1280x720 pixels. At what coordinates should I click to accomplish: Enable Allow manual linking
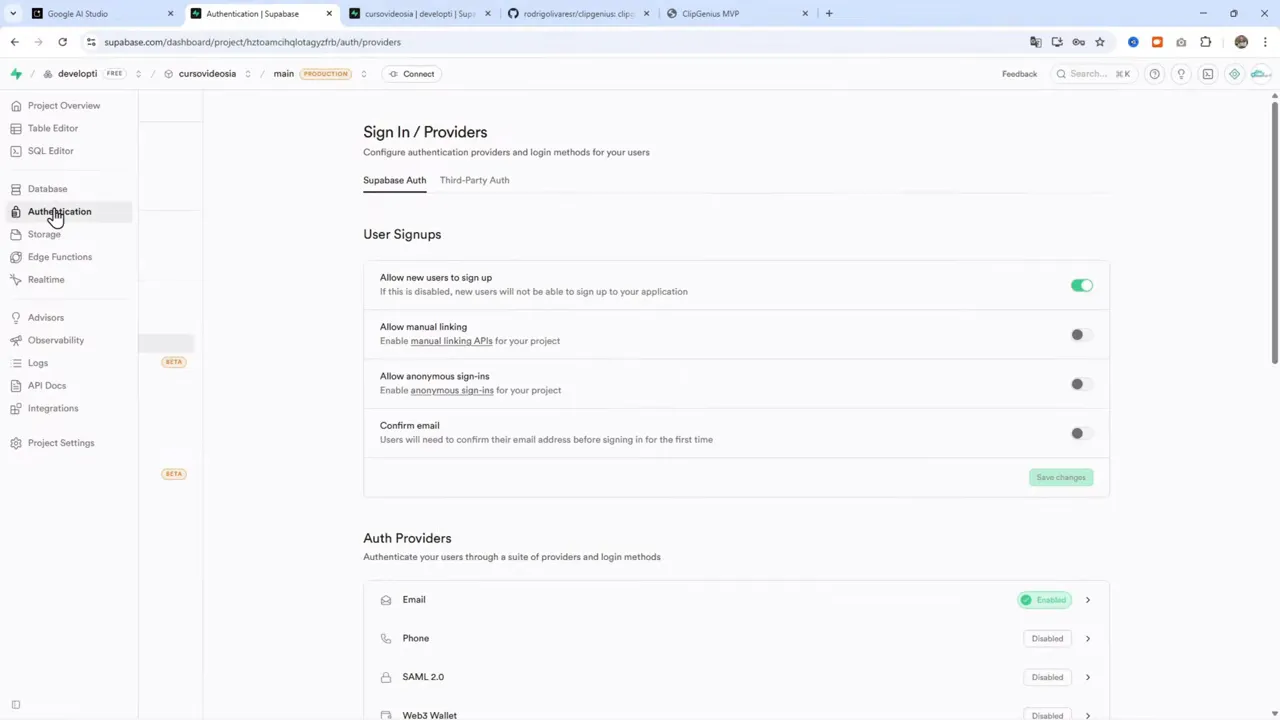1077,334
